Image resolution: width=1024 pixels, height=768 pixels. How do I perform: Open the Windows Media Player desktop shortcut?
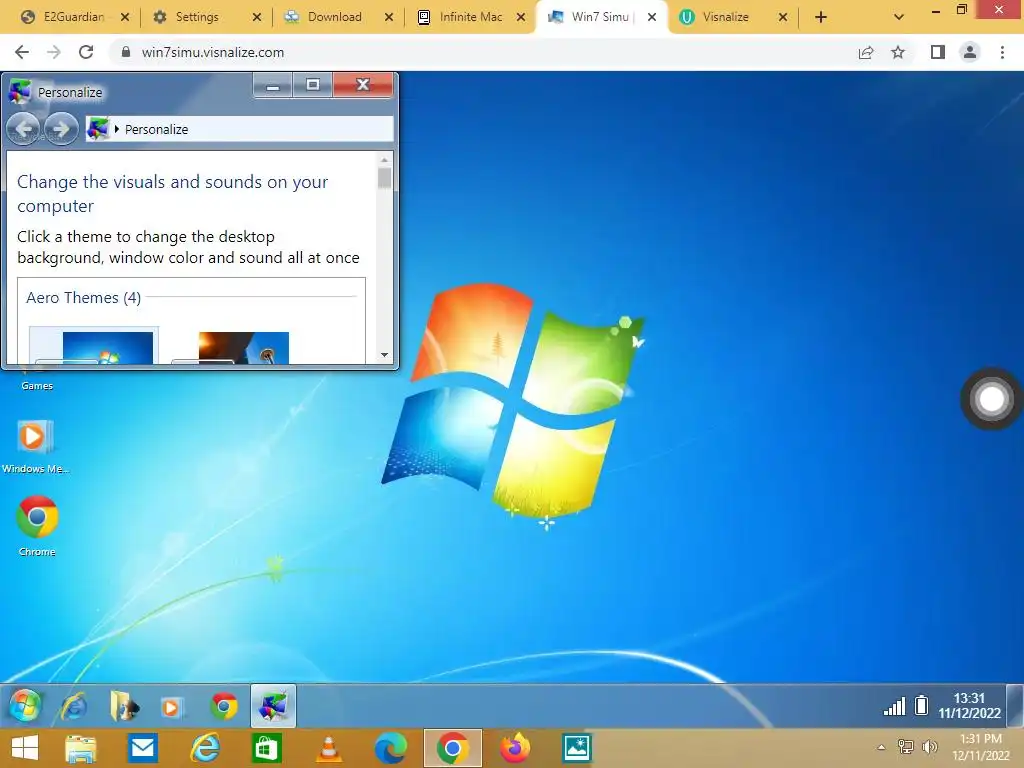coord(35,447)
